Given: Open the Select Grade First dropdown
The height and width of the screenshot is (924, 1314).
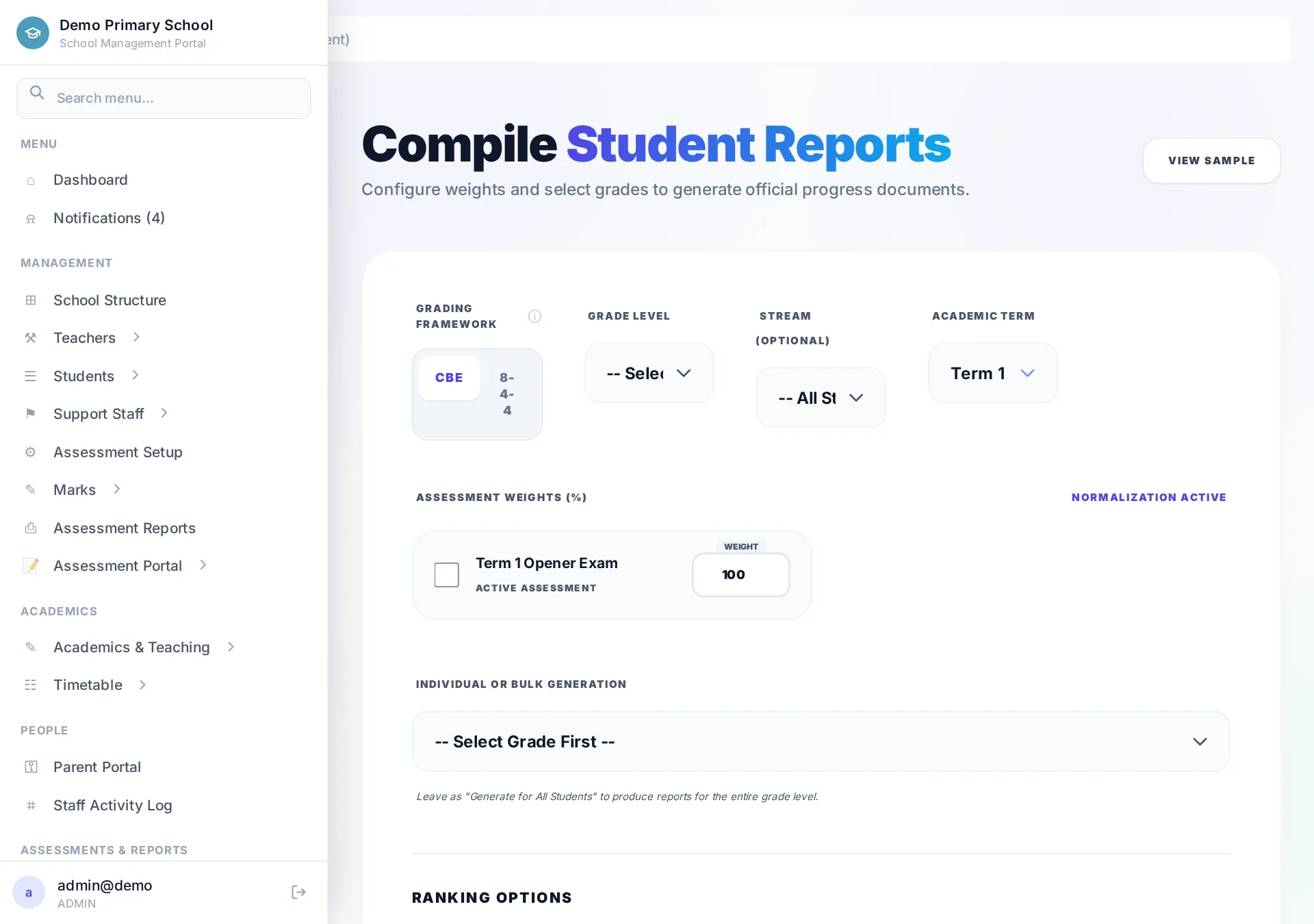Looking at the screenshot, I should (x=821, y=742).
